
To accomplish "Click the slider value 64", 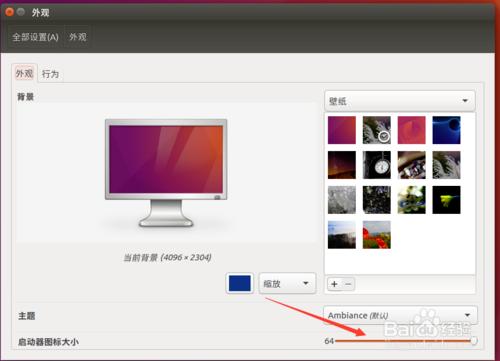I will [329, 341].
